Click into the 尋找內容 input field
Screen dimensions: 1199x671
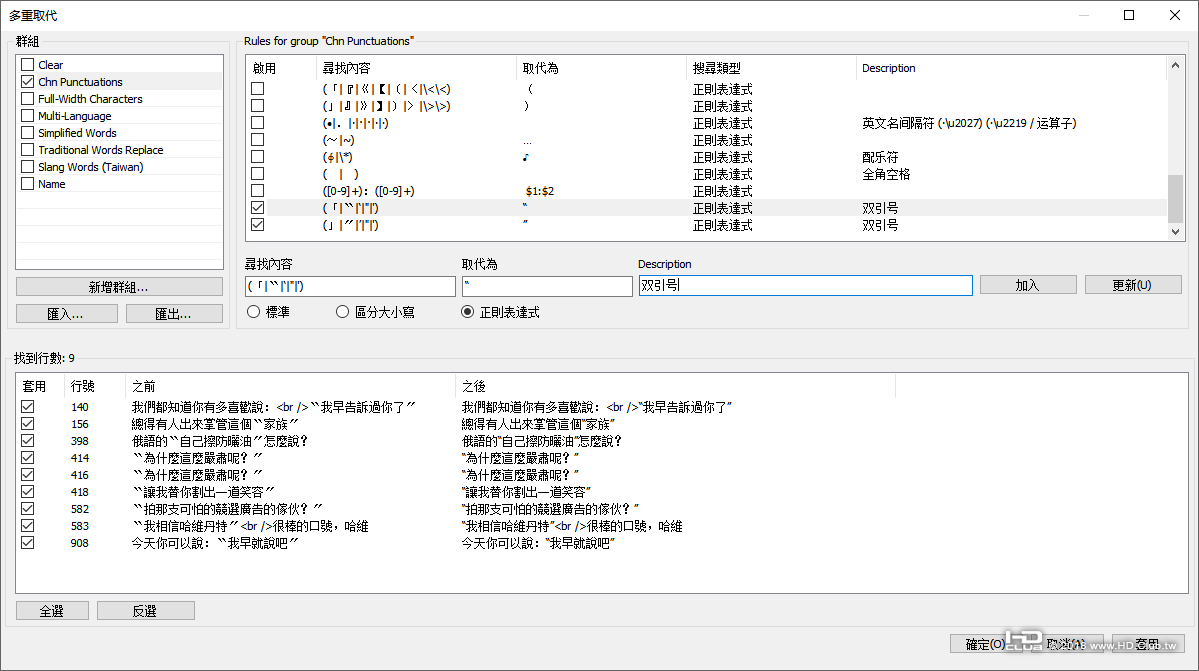point(350,286)
